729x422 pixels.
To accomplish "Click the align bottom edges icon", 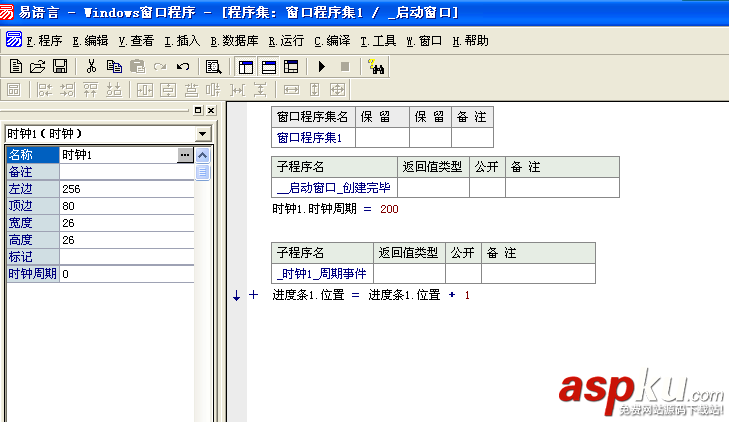I will click(x=113, y=90).
